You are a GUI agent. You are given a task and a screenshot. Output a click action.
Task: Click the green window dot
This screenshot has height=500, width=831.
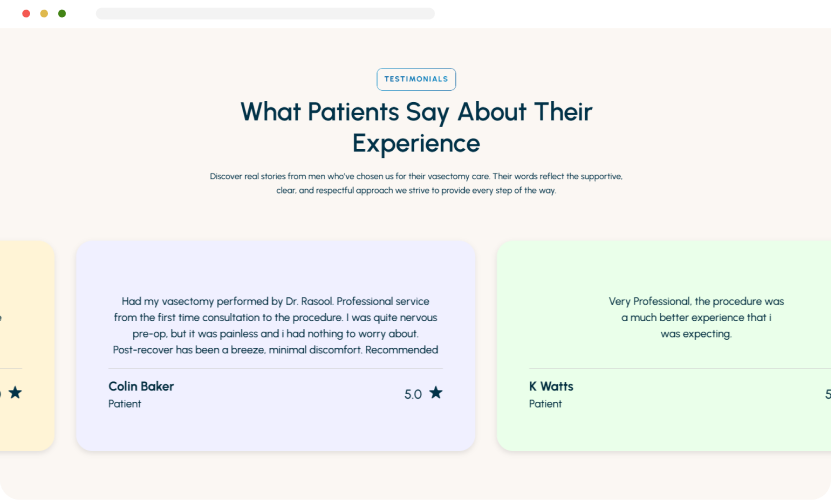[62, 13]
